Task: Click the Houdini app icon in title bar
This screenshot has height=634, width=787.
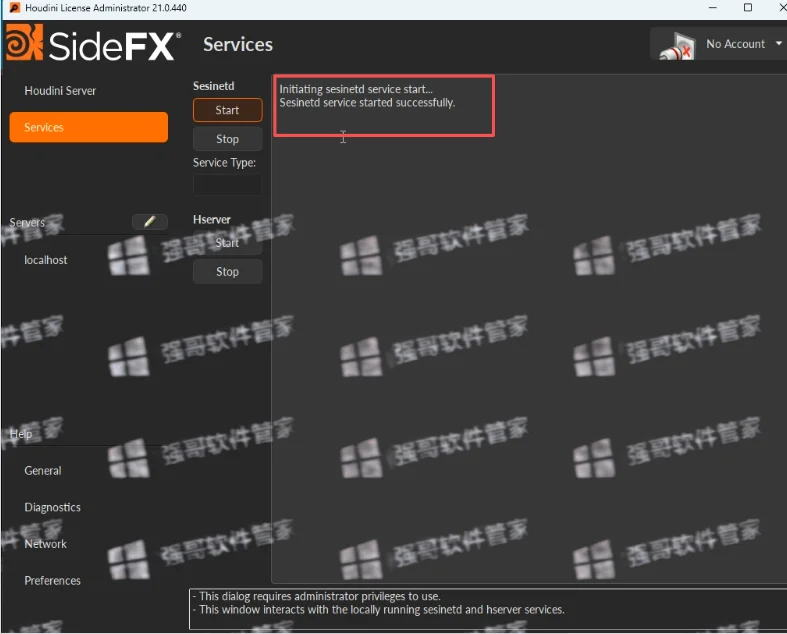Action: (15, 8)
